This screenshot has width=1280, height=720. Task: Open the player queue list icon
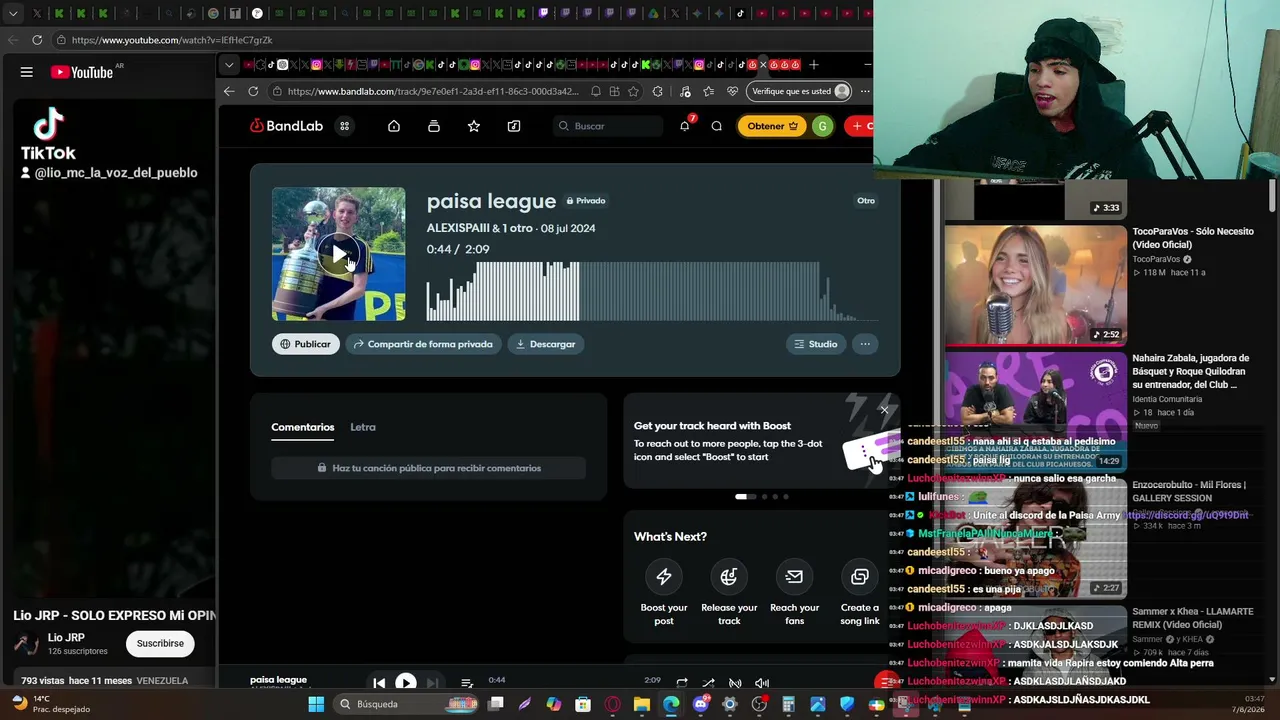467,683
